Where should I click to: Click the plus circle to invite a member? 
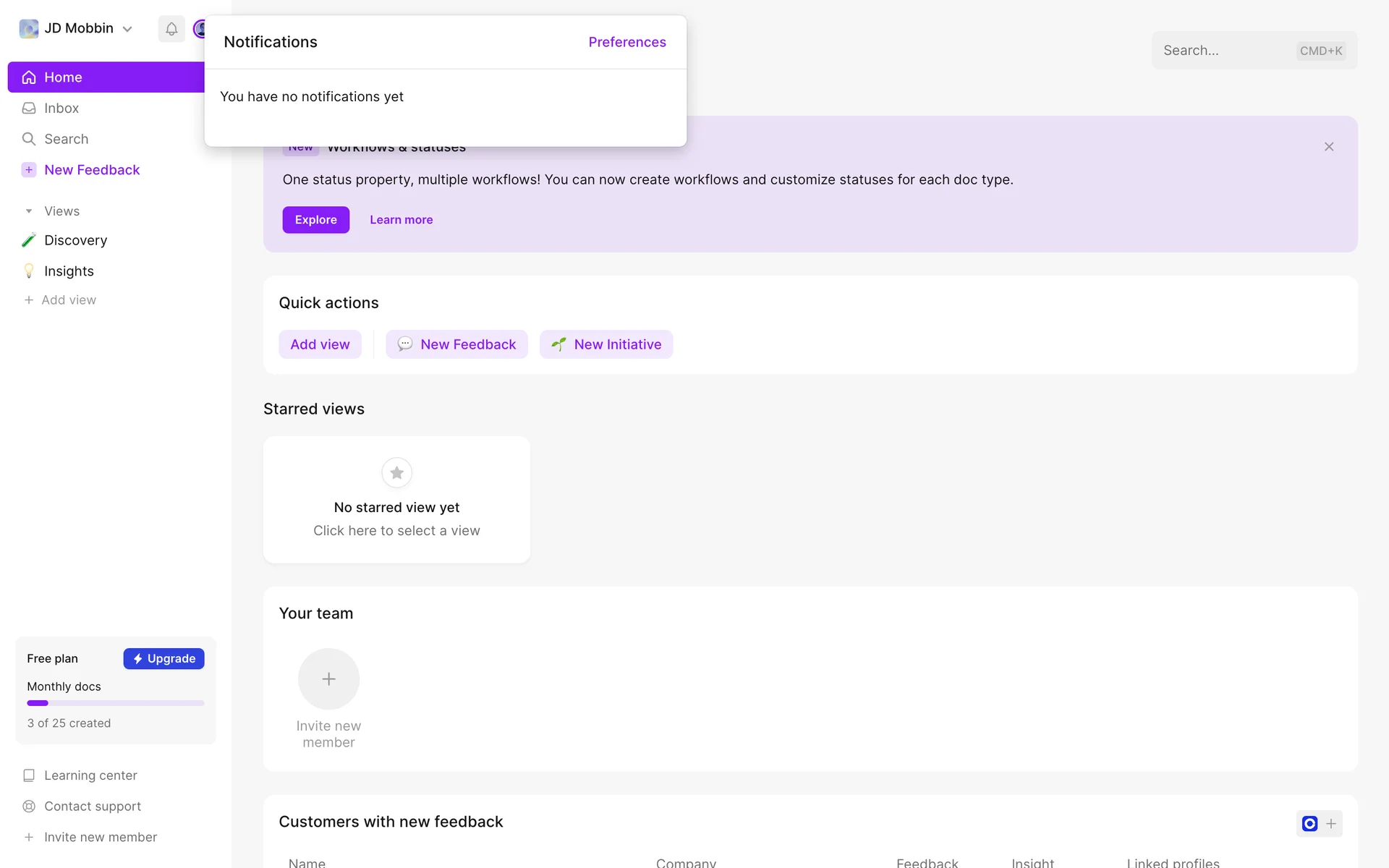click(x=328, y=678)
